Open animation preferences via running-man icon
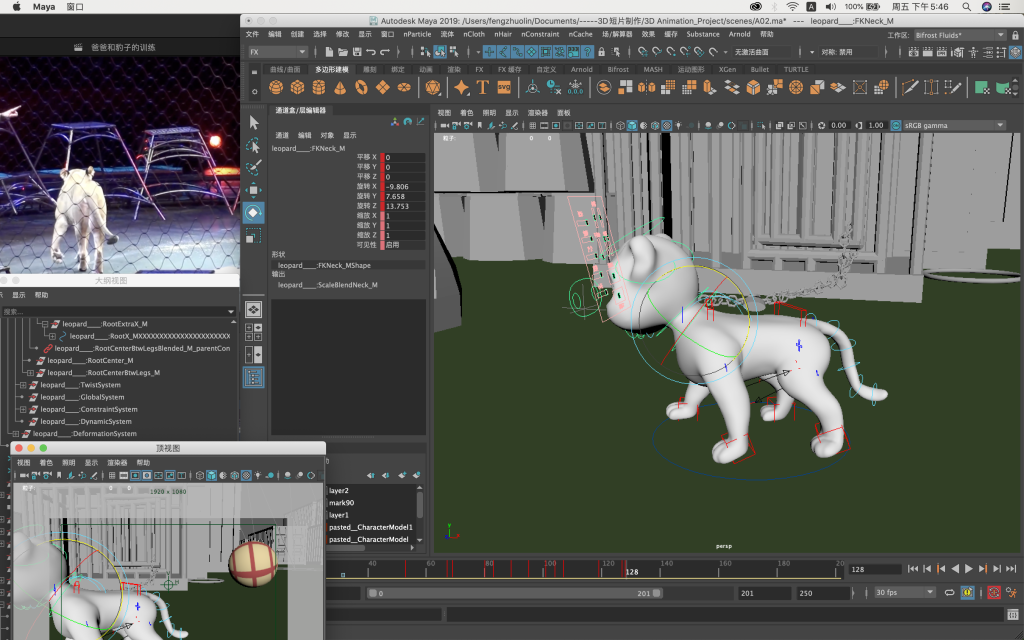The image size is (1024, 640). pyautogui.click(x=1012, y=592)
